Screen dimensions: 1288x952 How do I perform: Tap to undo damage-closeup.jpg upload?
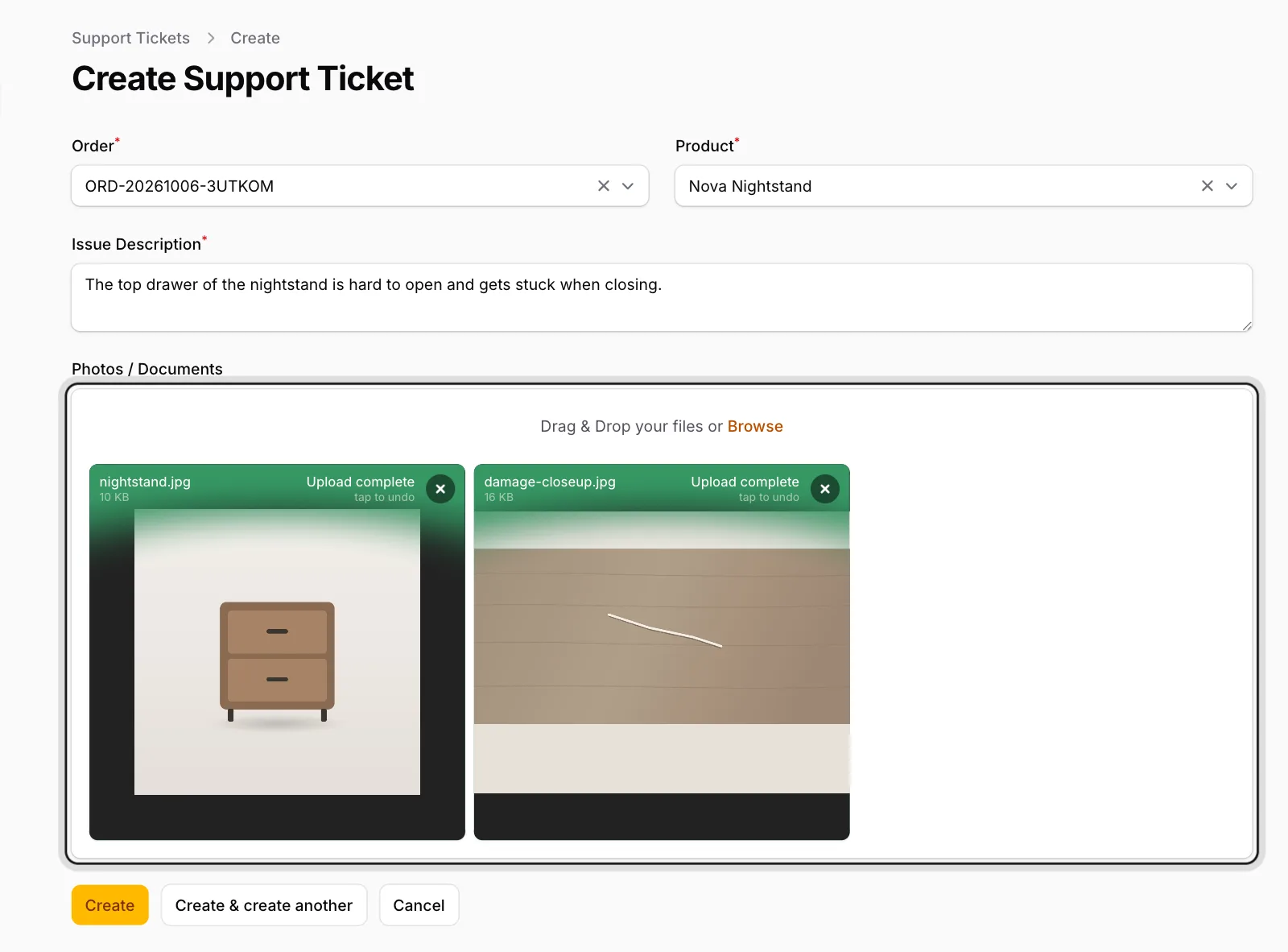click(769, 498)
